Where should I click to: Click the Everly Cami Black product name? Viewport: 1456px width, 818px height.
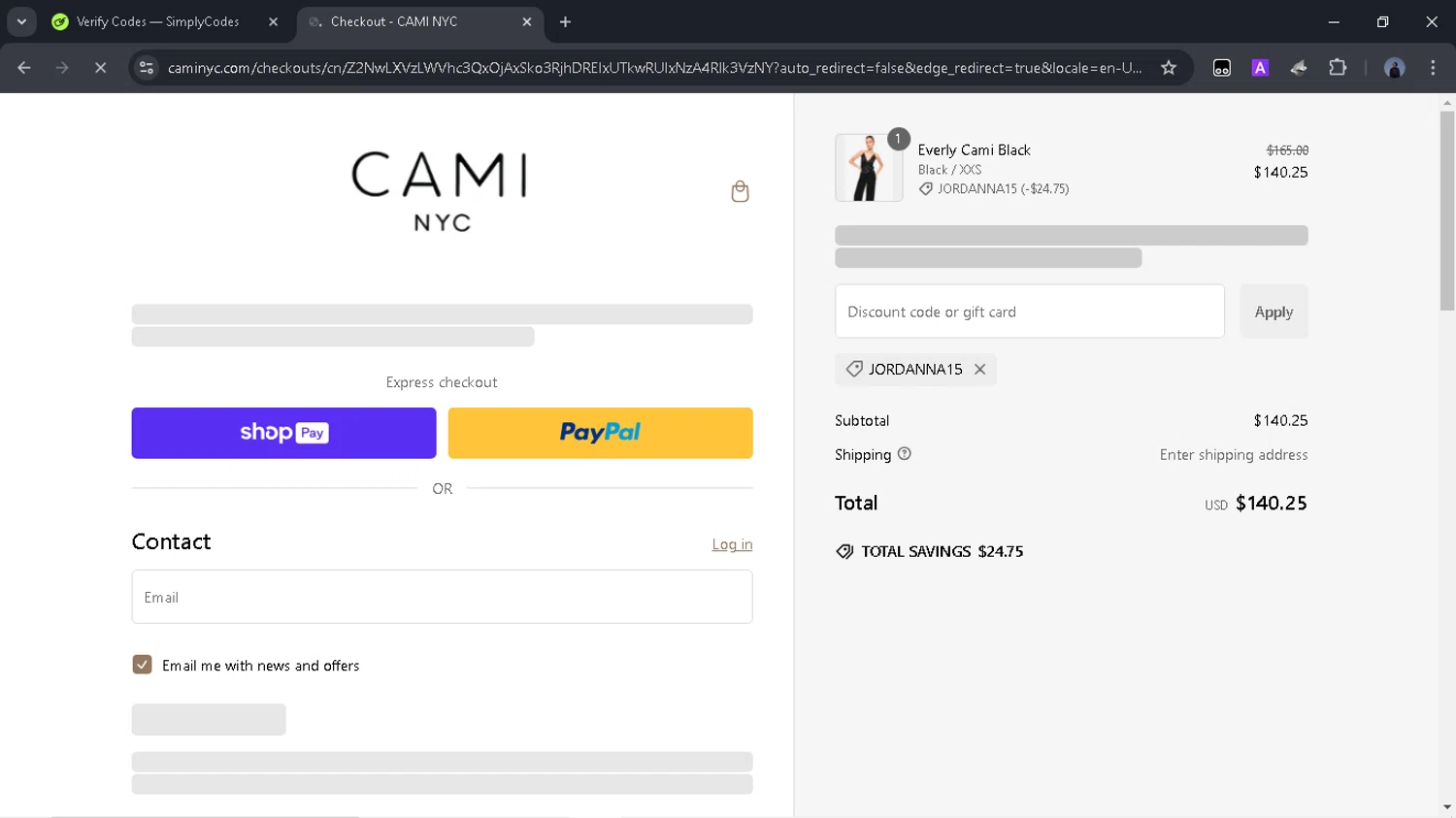[x=974, y=149]
